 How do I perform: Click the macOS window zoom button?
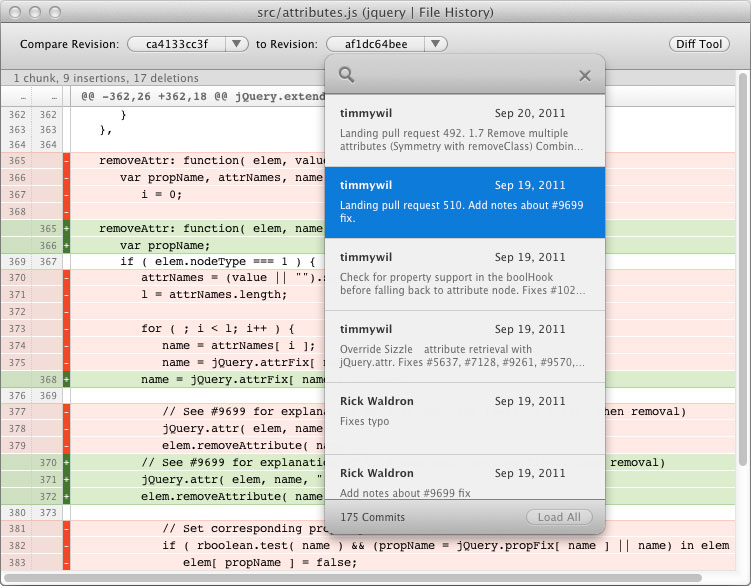[x=55, y=12]
